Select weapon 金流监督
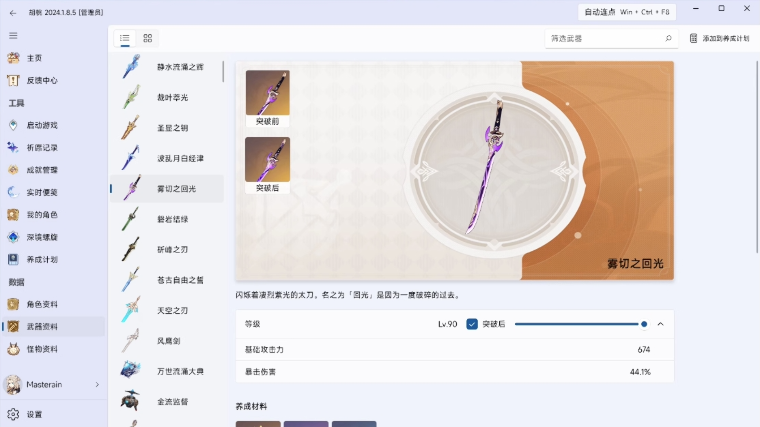 coord(167,402)
